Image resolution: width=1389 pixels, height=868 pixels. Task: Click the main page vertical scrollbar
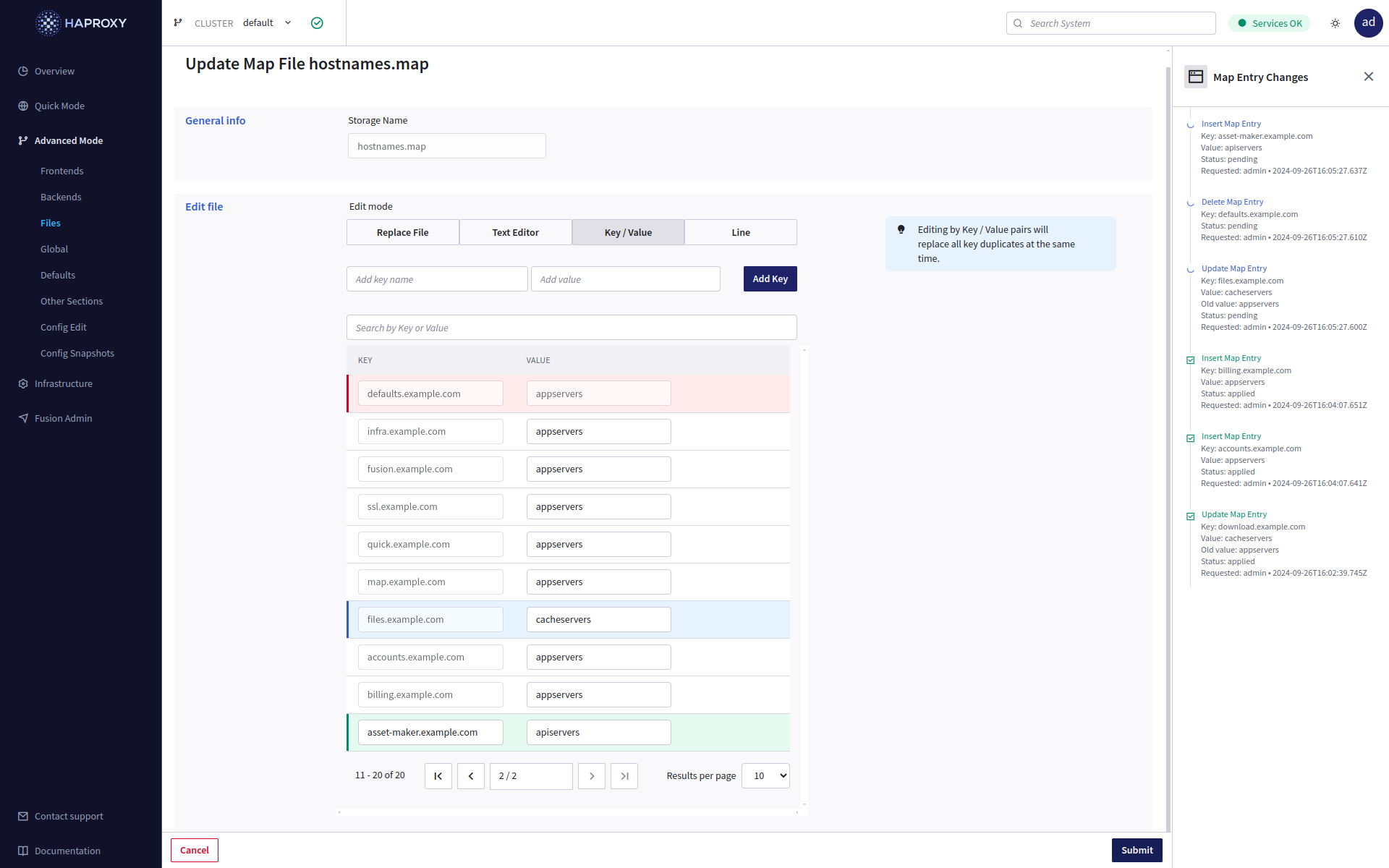[1168, 448]
